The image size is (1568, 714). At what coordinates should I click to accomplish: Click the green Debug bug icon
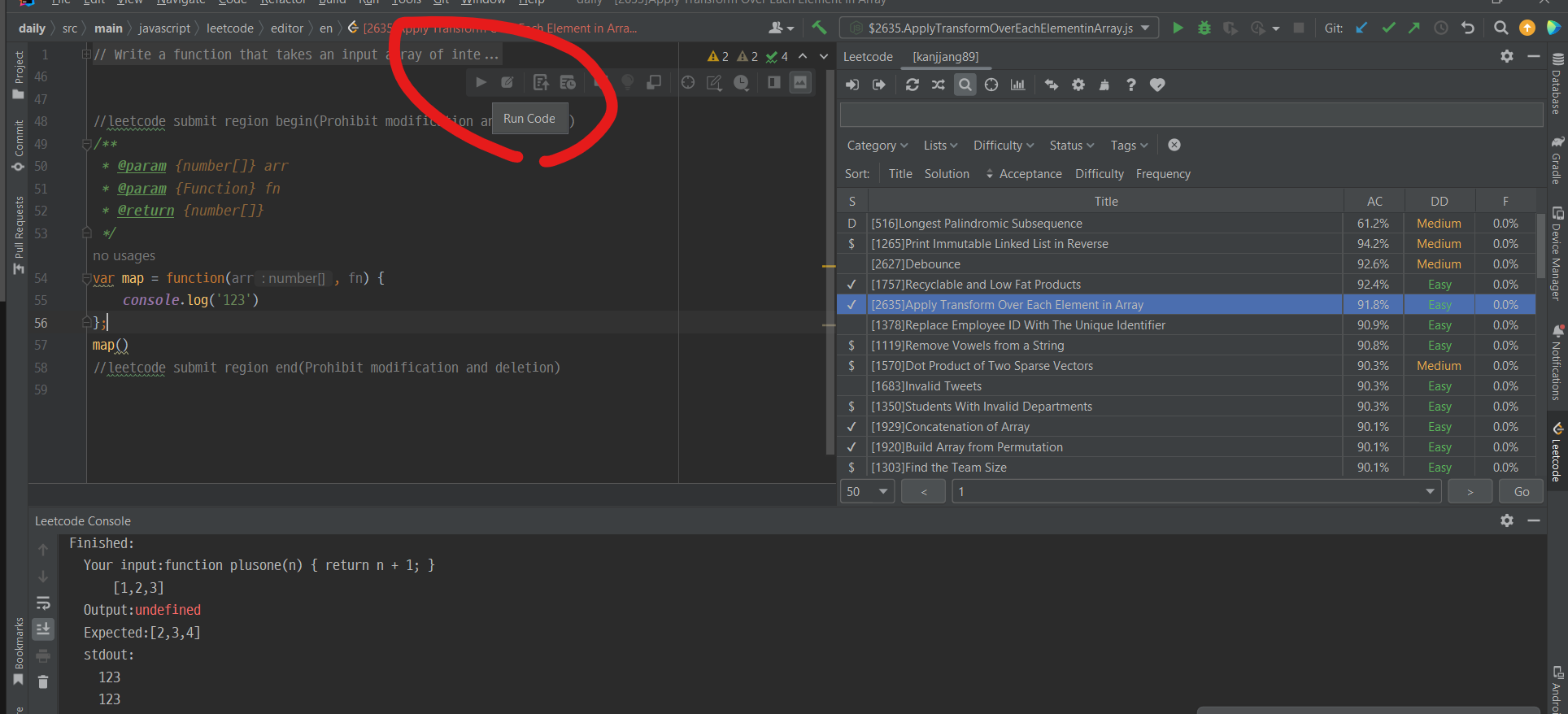1204,28
